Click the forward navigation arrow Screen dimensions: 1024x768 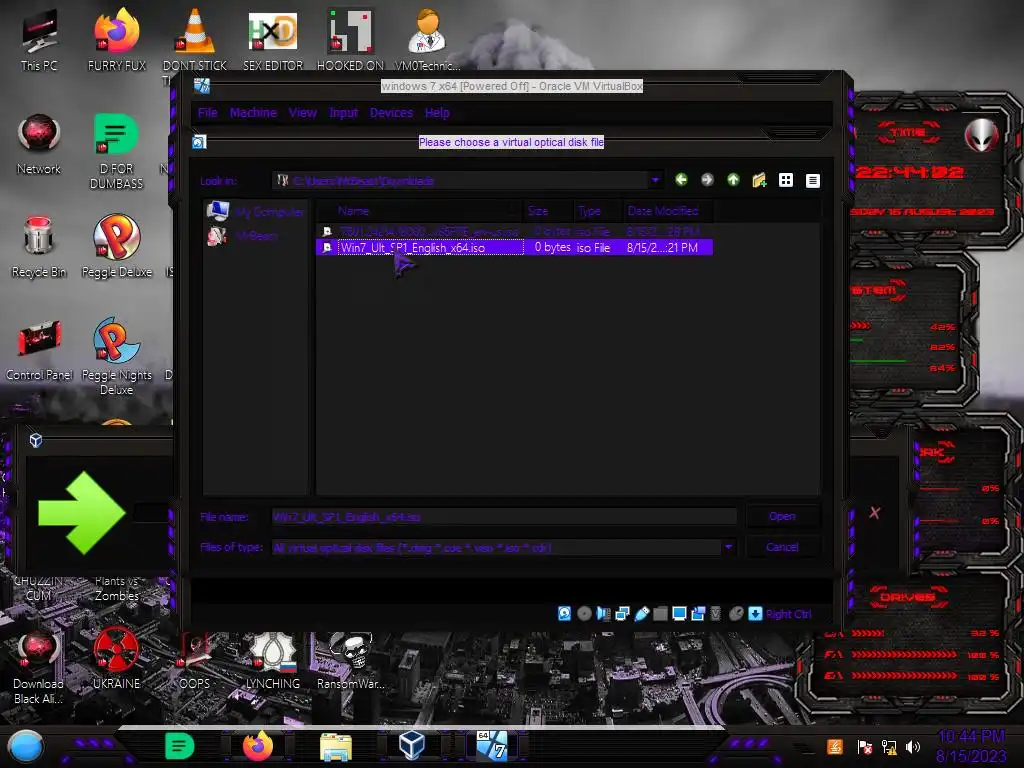pyautogui.click(x=707, y=180)
